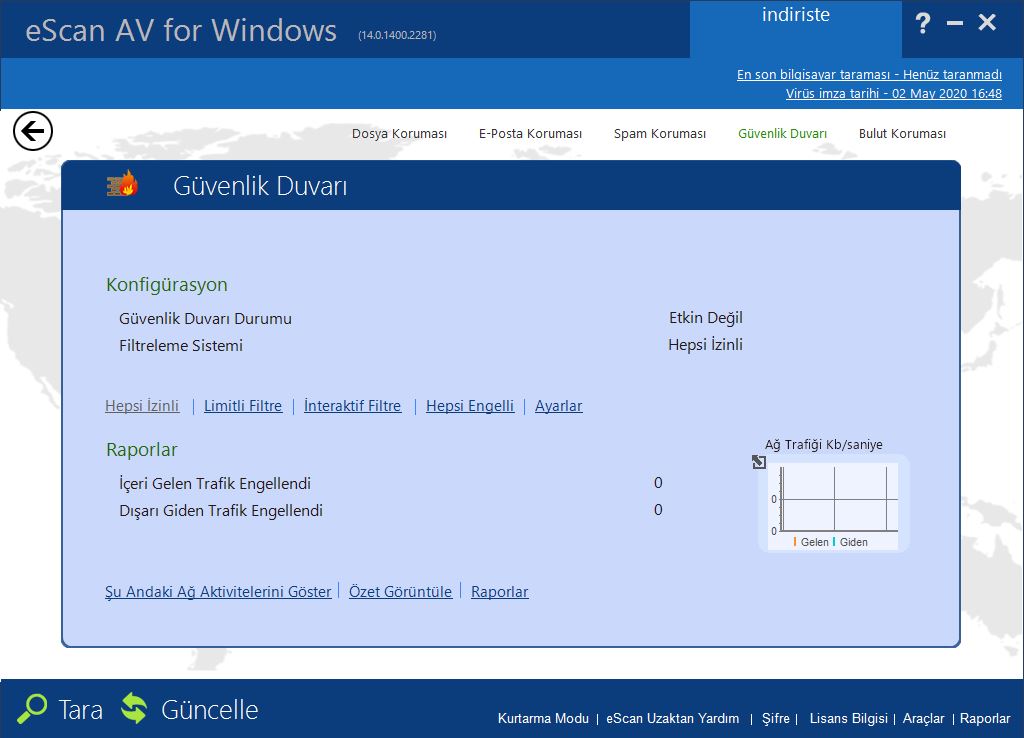Select Hepsi İzinli filter mode

point(142,406)
